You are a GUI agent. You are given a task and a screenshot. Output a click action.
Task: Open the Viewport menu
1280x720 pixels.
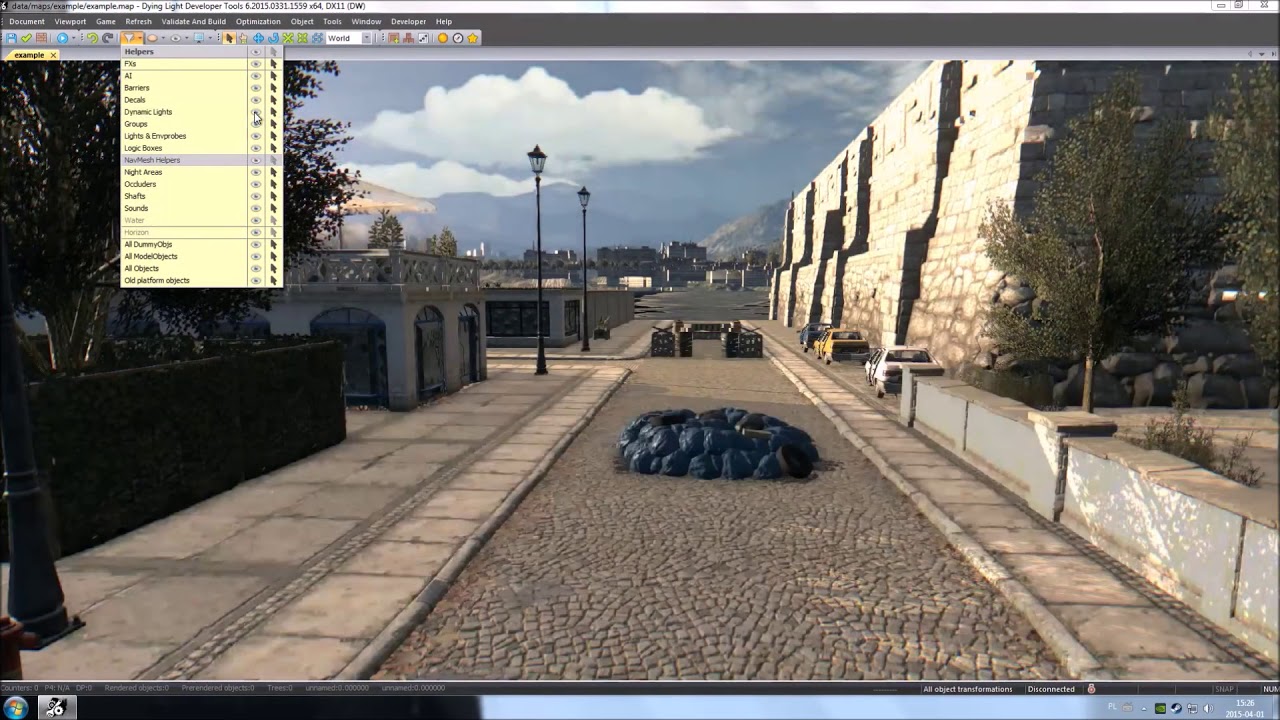(x=70, y=21)
